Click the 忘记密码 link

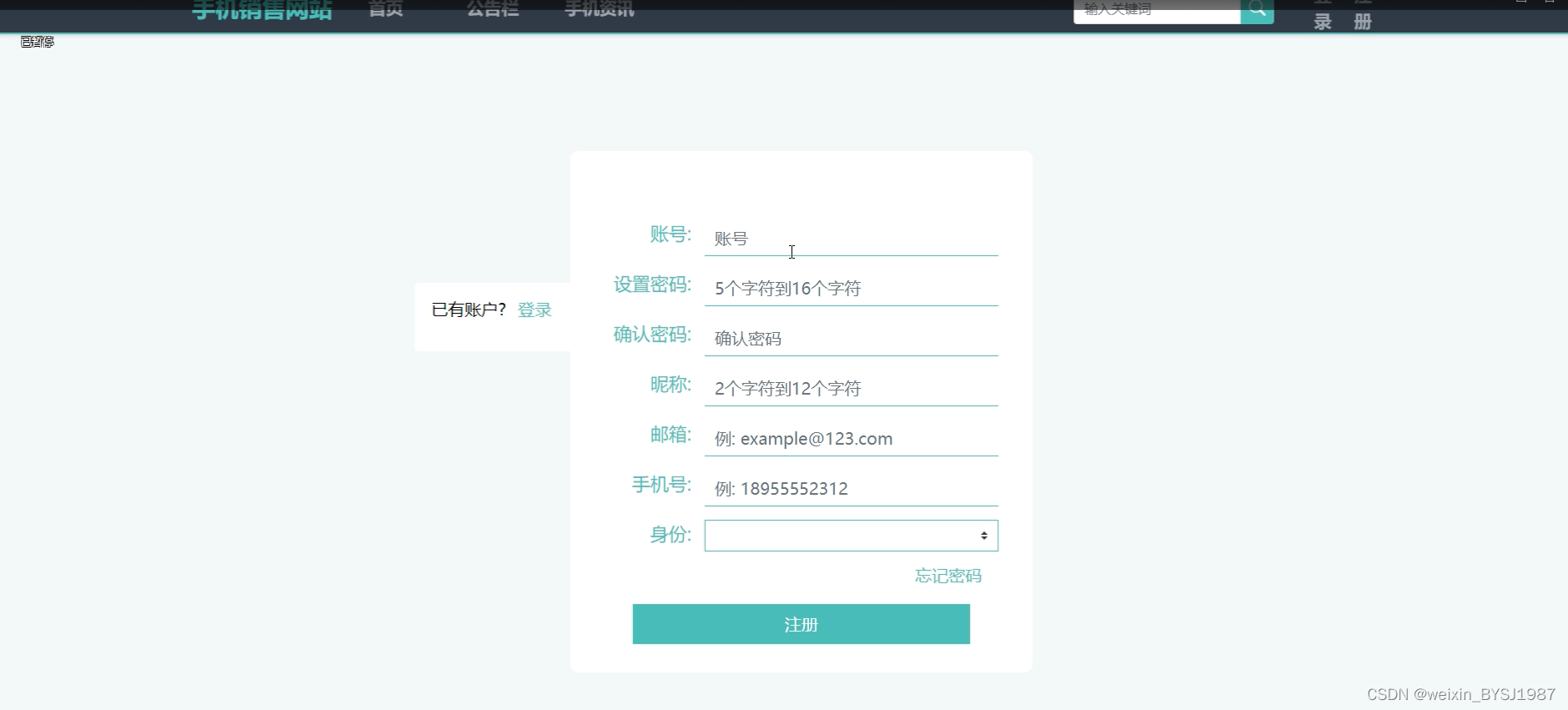tap(948, 576)
